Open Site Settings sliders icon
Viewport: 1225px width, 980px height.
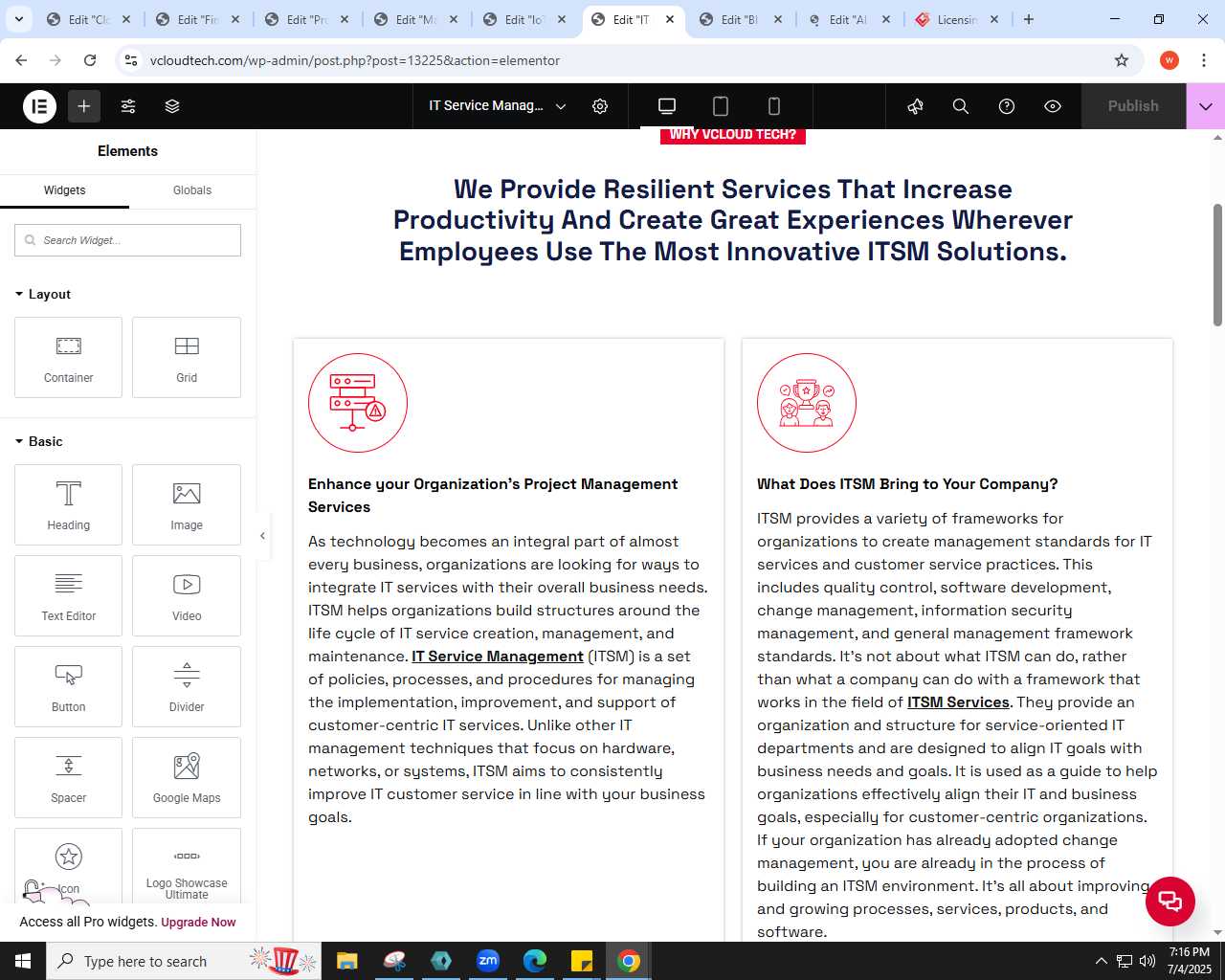click(128, 106)
